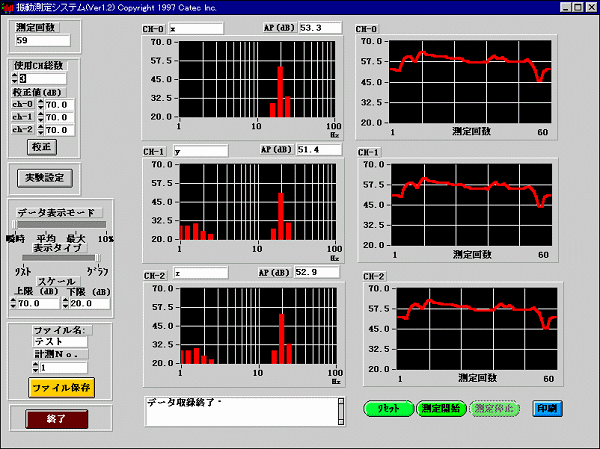Close the vibration measurement window
Screen dimensions: 600x449
(x=591, y=7)
